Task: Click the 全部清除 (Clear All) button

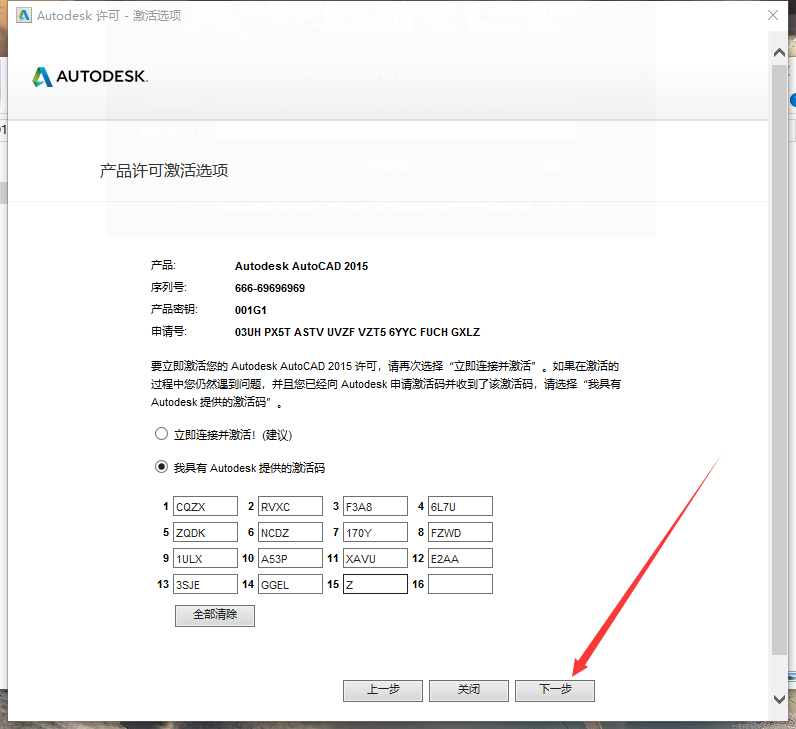Action: click(215, 615)
